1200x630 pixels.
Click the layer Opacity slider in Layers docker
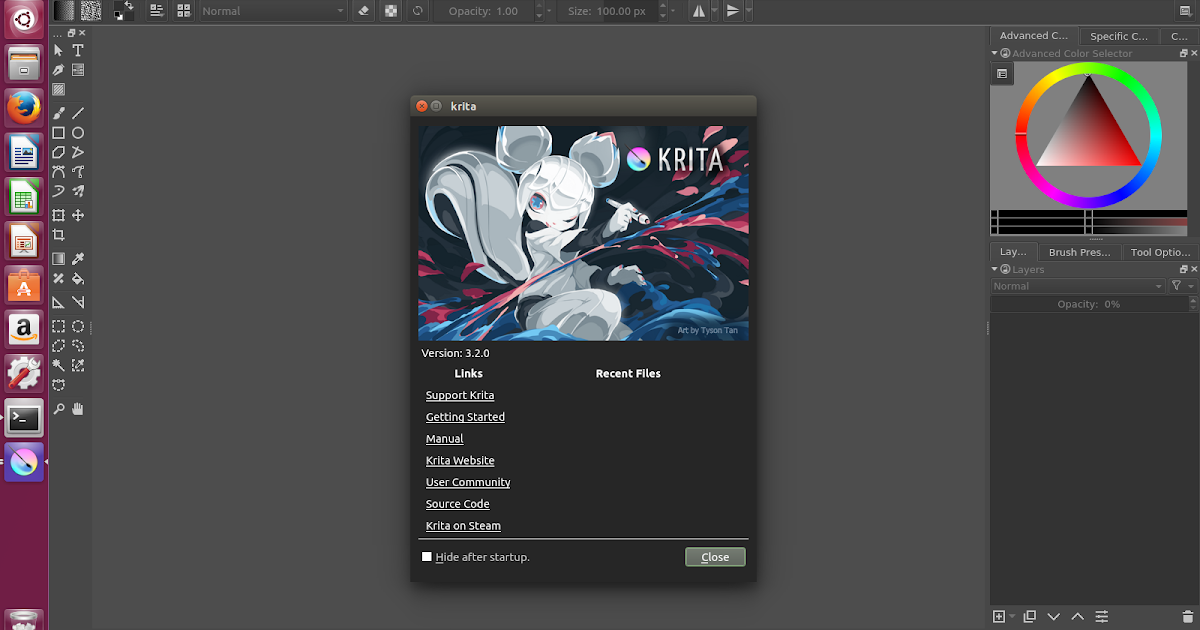coord(1089,304)
